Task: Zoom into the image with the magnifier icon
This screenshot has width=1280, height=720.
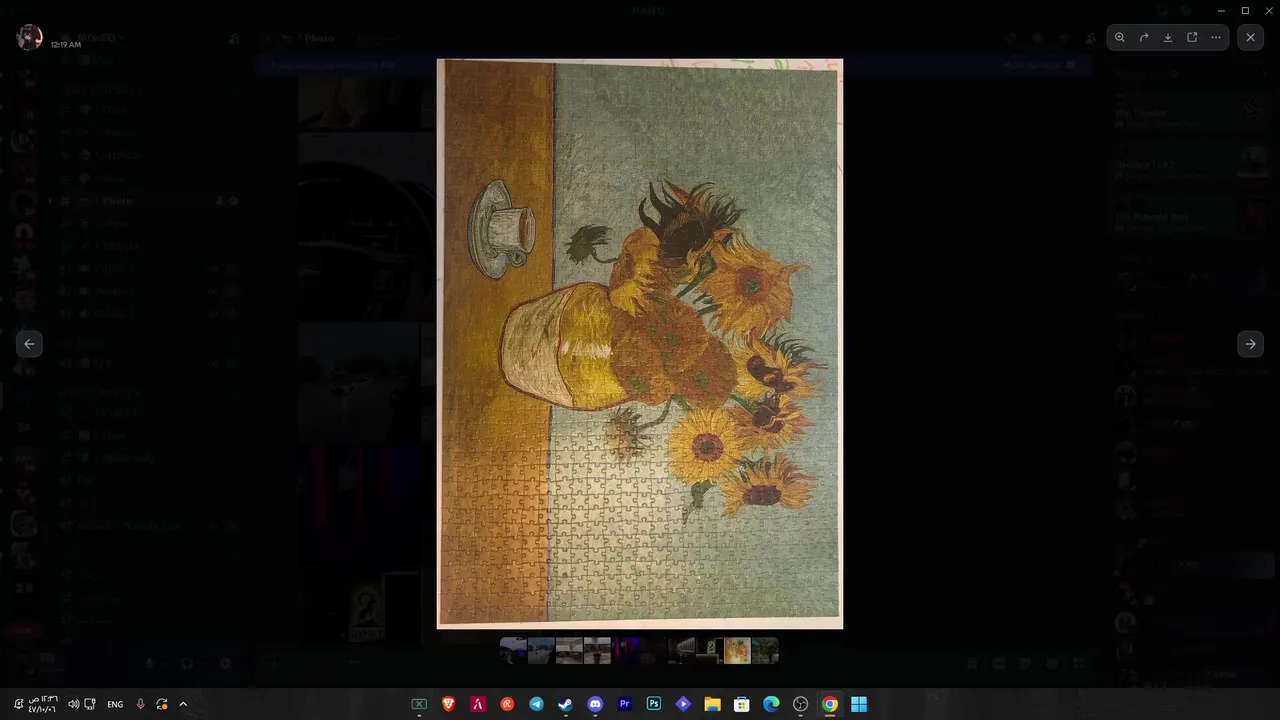Action: pyautogui.click(x=1120, y=37)
